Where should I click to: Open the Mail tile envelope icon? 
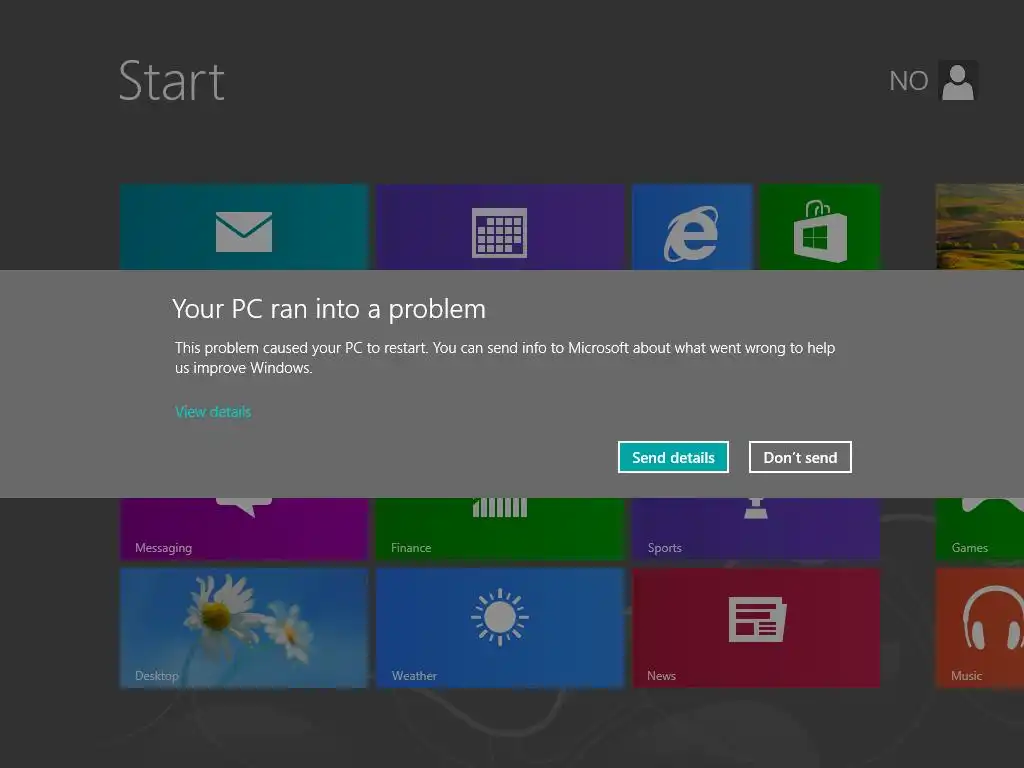click(x=244, y=232)
